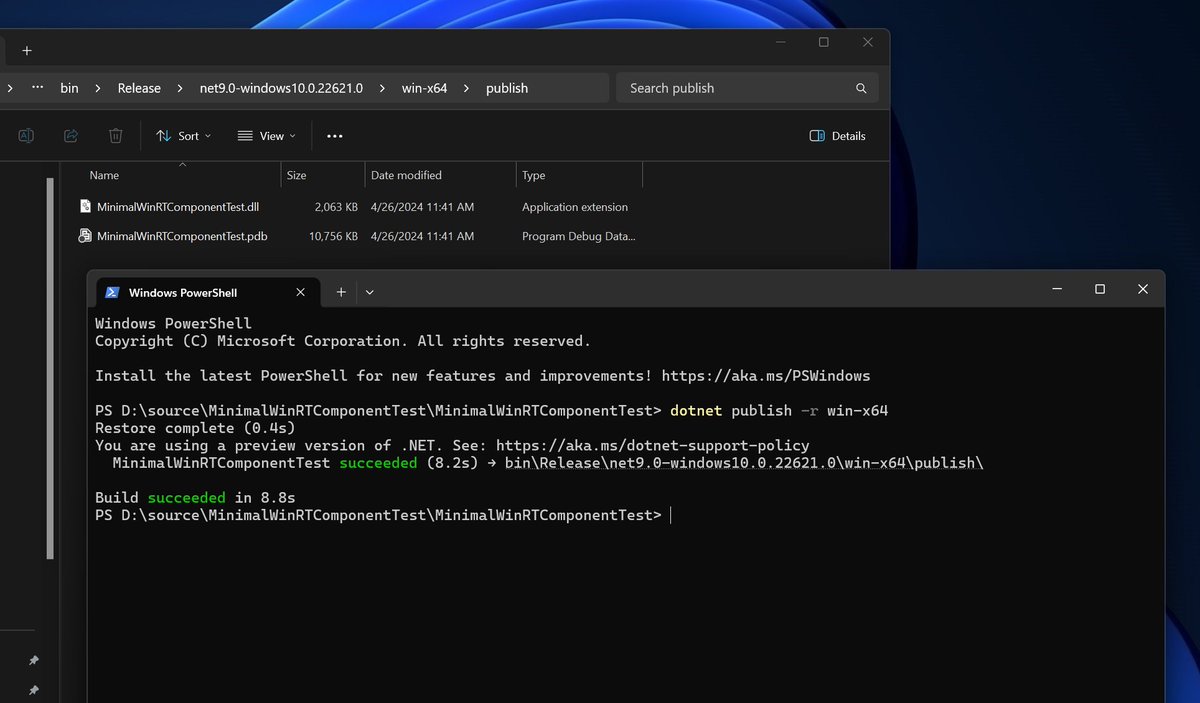
Task: Click the 'dotnet' command text in terminal
Action: pyautogui.click(x=696, y=411)
